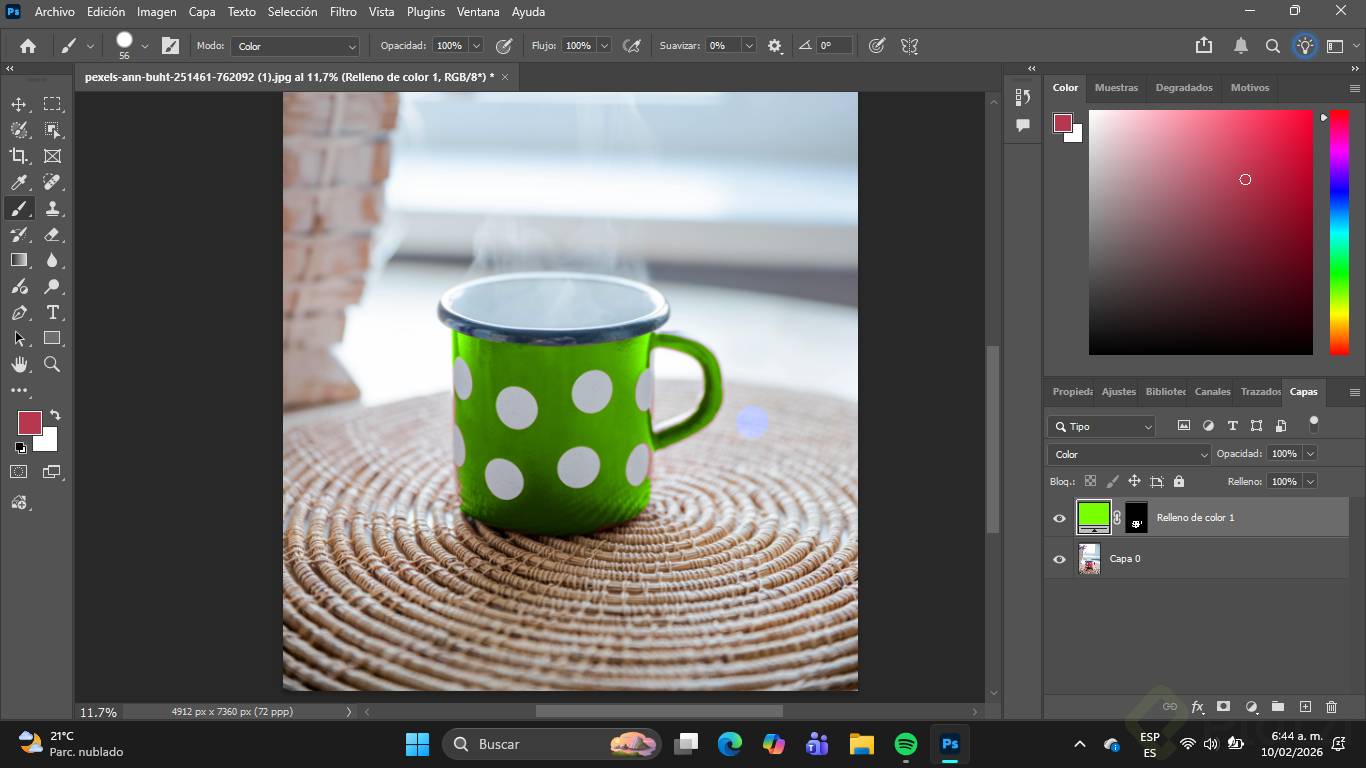Select the Eraser tool

point(52,234)
